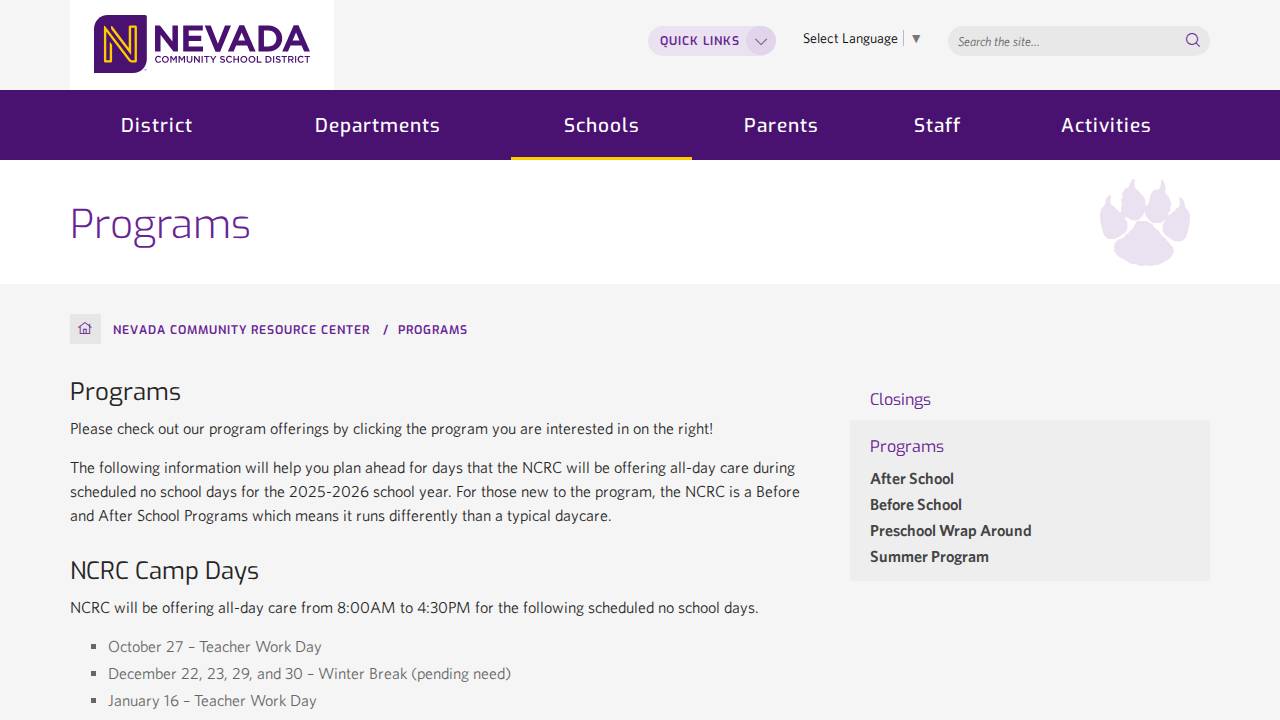Open the Schools menu
This screenshot has width=1280, height=720.
click(x=601, y=125)
